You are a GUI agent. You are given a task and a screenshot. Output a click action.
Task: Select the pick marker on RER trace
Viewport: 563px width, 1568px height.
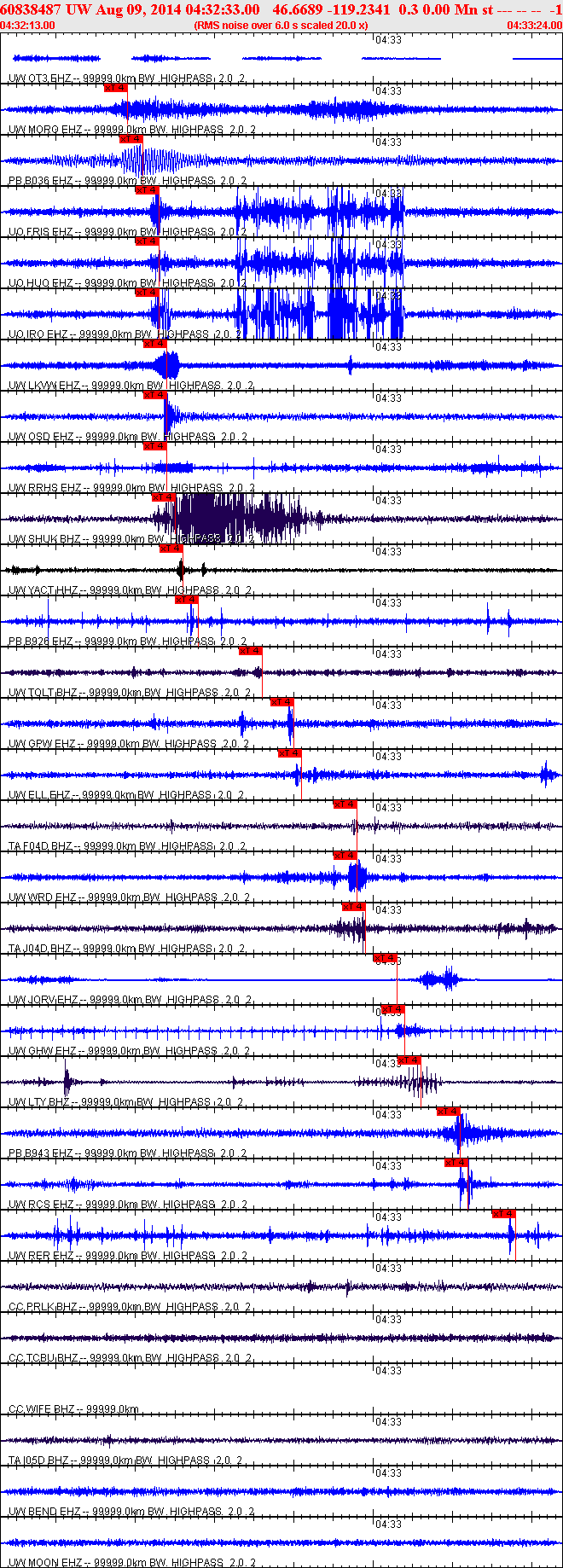point(504,1213)
